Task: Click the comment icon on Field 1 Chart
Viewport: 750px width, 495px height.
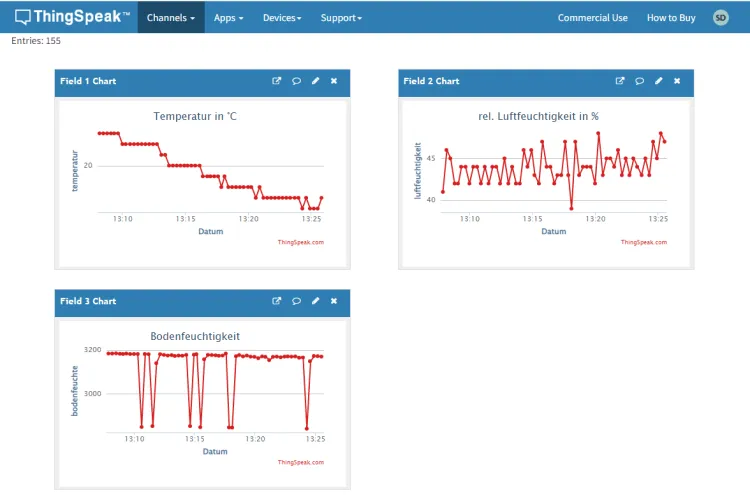Action: [296, 81]
